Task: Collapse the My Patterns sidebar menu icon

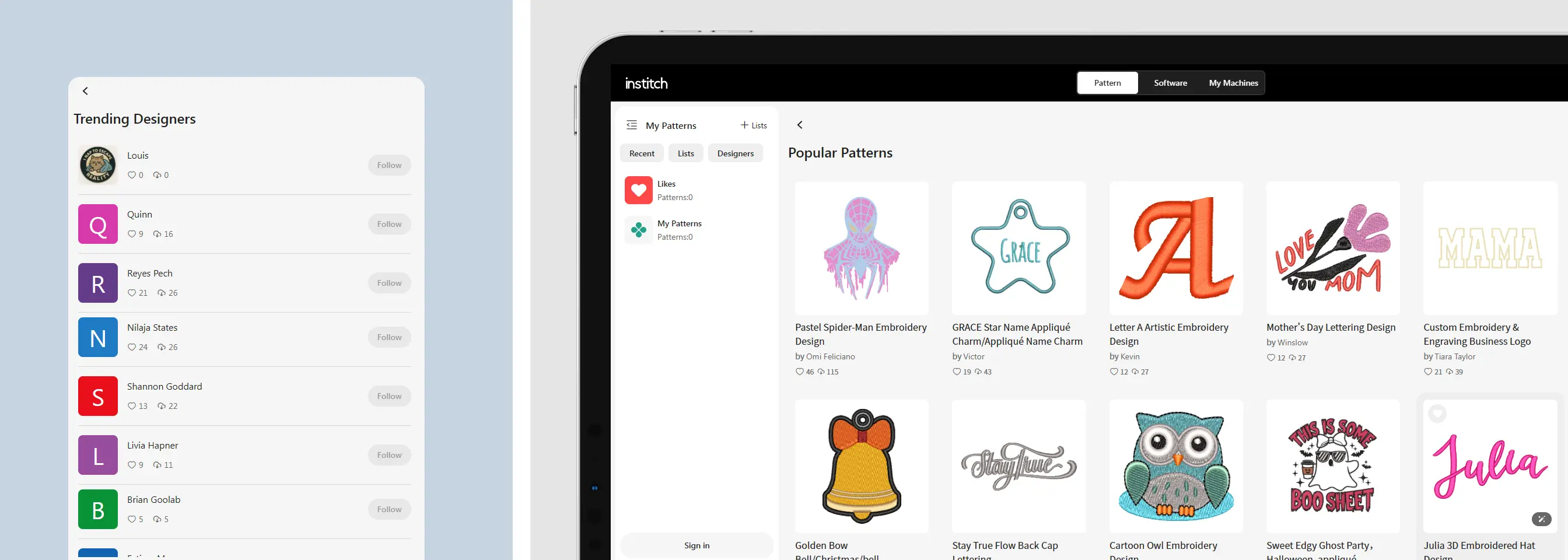Action: 632,125
